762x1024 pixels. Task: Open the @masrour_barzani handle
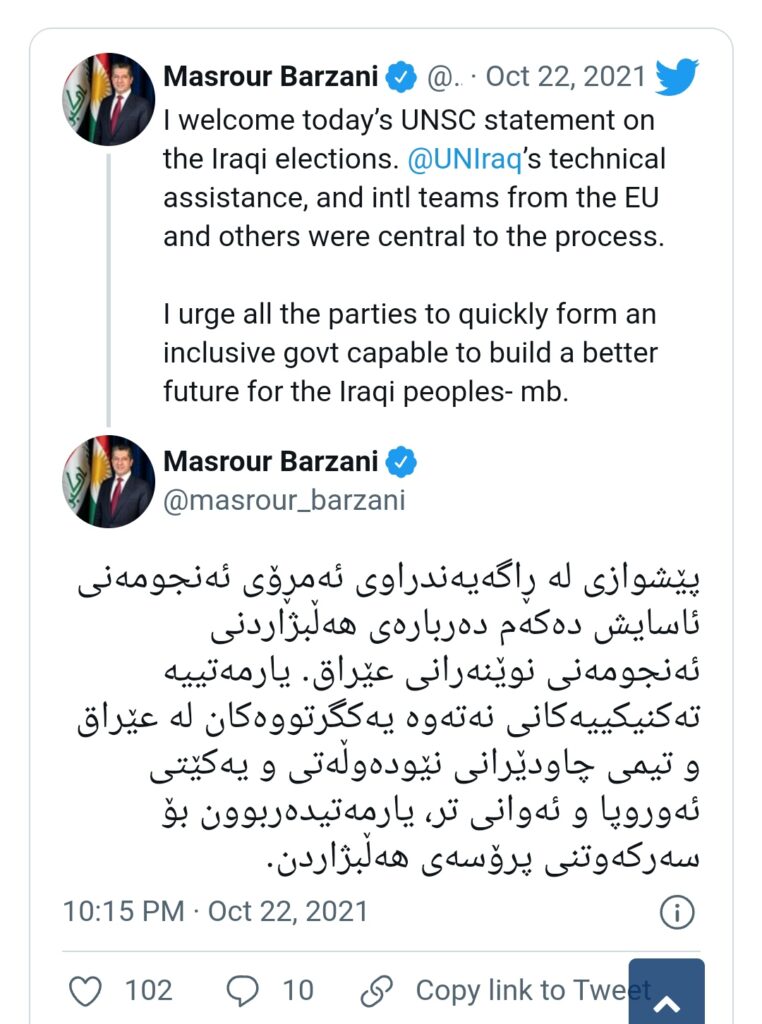[284, 499]
